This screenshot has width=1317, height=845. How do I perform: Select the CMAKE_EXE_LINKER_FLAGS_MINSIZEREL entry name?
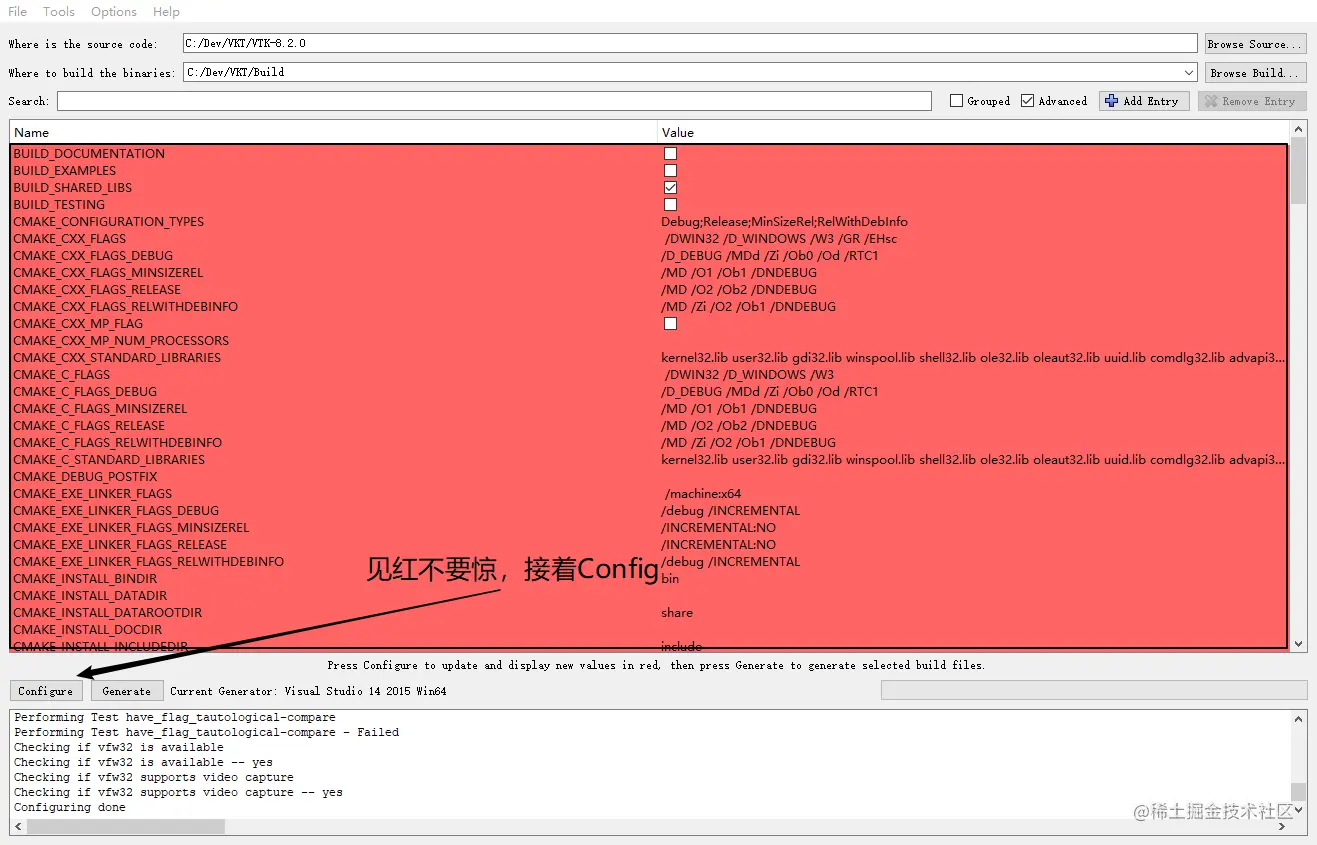point(131,527)
